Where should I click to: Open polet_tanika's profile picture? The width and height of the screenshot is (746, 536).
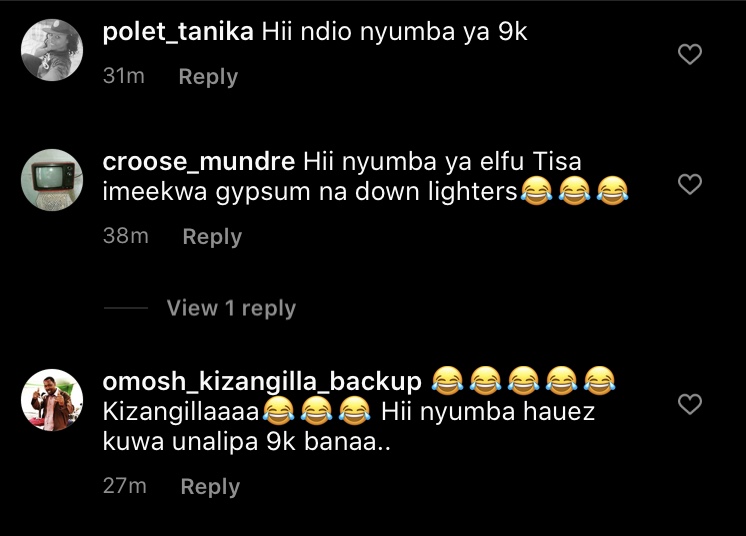coord(52,50)
